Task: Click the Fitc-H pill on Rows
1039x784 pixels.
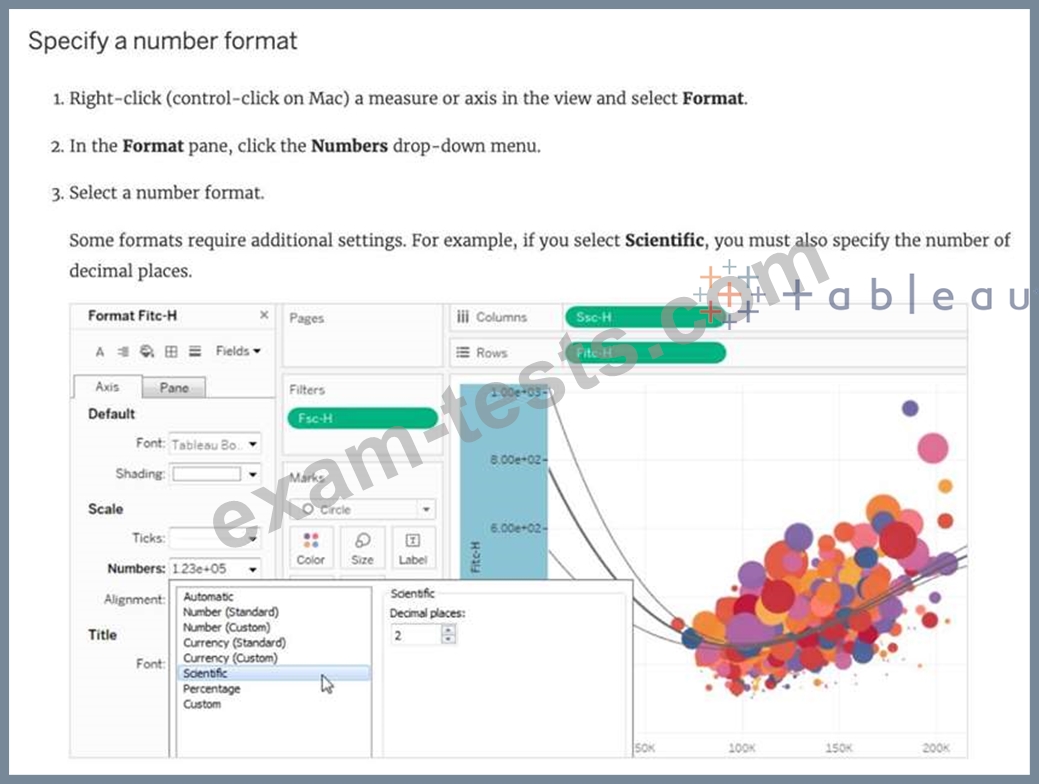Action: pos(645,353)
